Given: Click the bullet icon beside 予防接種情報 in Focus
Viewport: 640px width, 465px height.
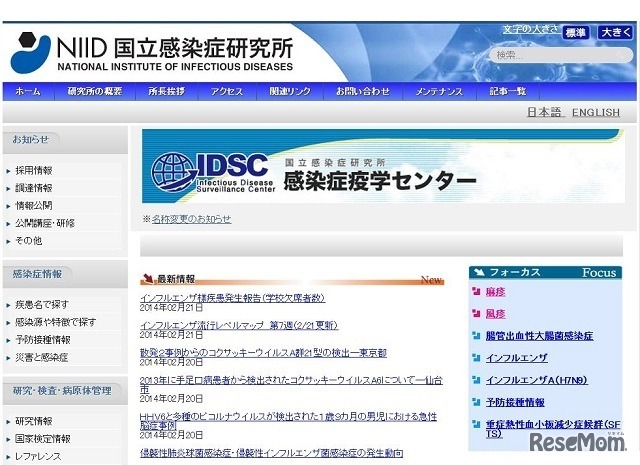Looking at the screenshot, I should pos(476,402).
